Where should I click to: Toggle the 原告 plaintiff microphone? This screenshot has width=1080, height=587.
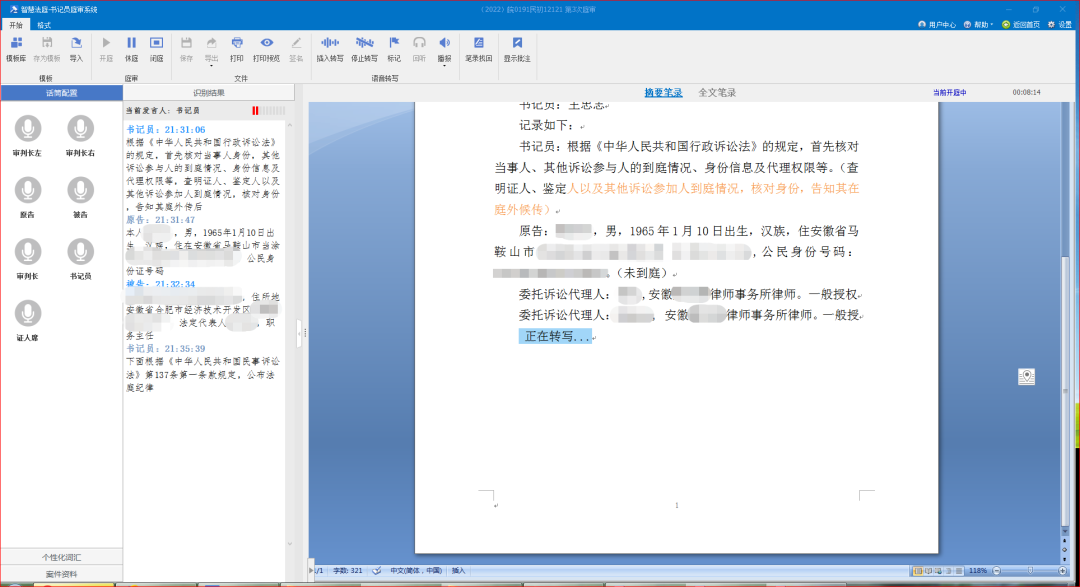28,189
